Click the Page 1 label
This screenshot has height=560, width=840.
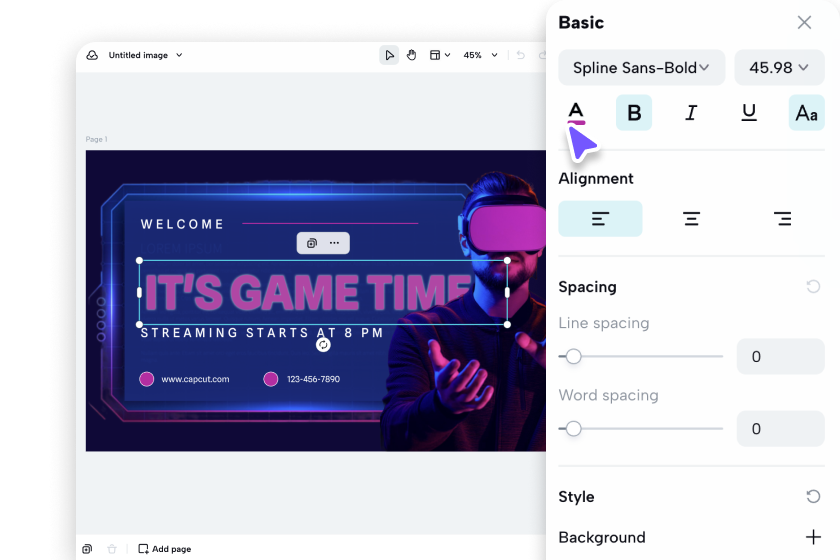click(96, 139)
